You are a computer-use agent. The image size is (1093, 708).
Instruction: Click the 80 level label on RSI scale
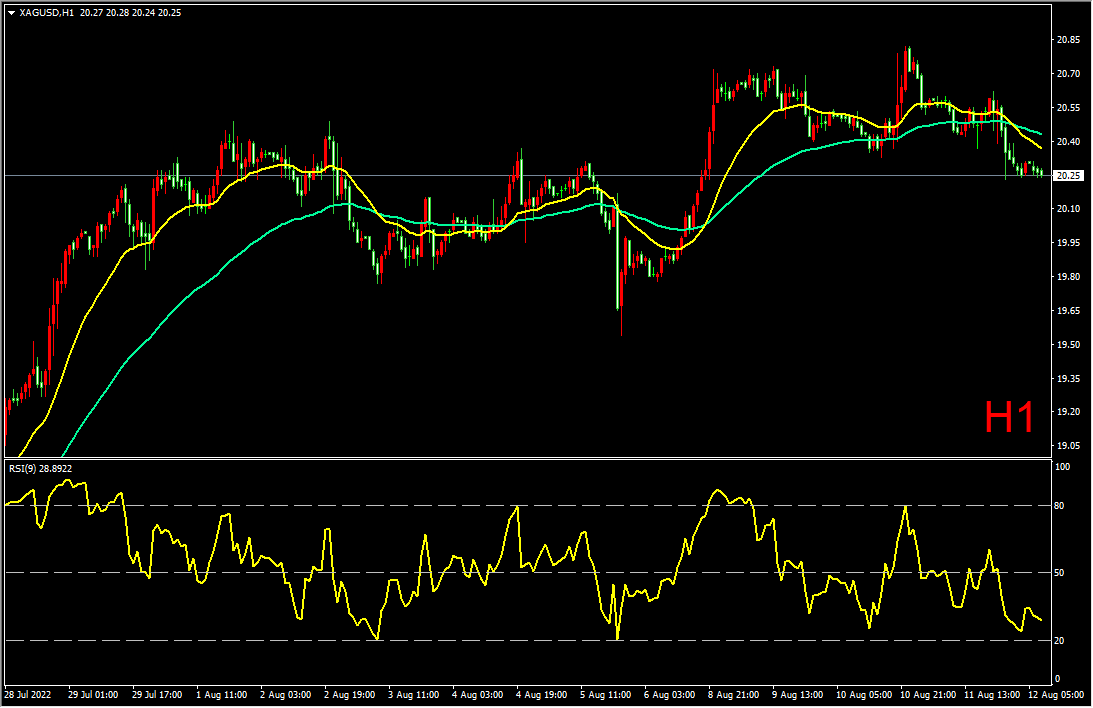tap(1060, 506)
